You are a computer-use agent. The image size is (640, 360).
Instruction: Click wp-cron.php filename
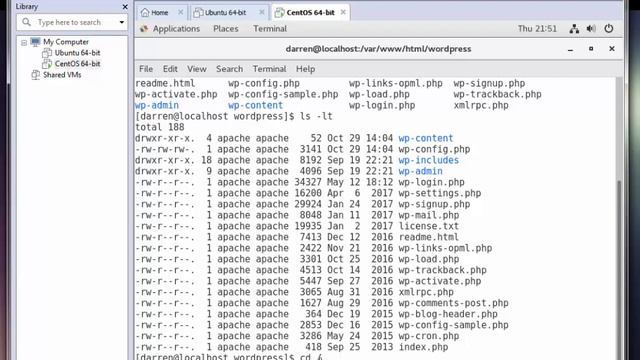pyautogui.click(x=429, y=336)
